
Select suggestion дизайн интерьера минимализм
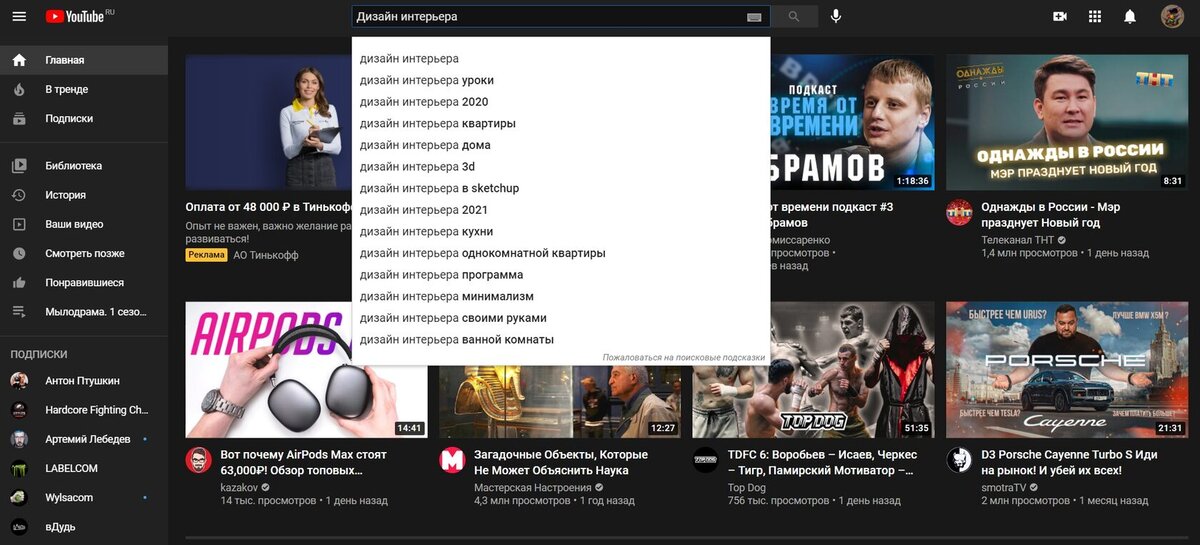[x=561, y=297]
